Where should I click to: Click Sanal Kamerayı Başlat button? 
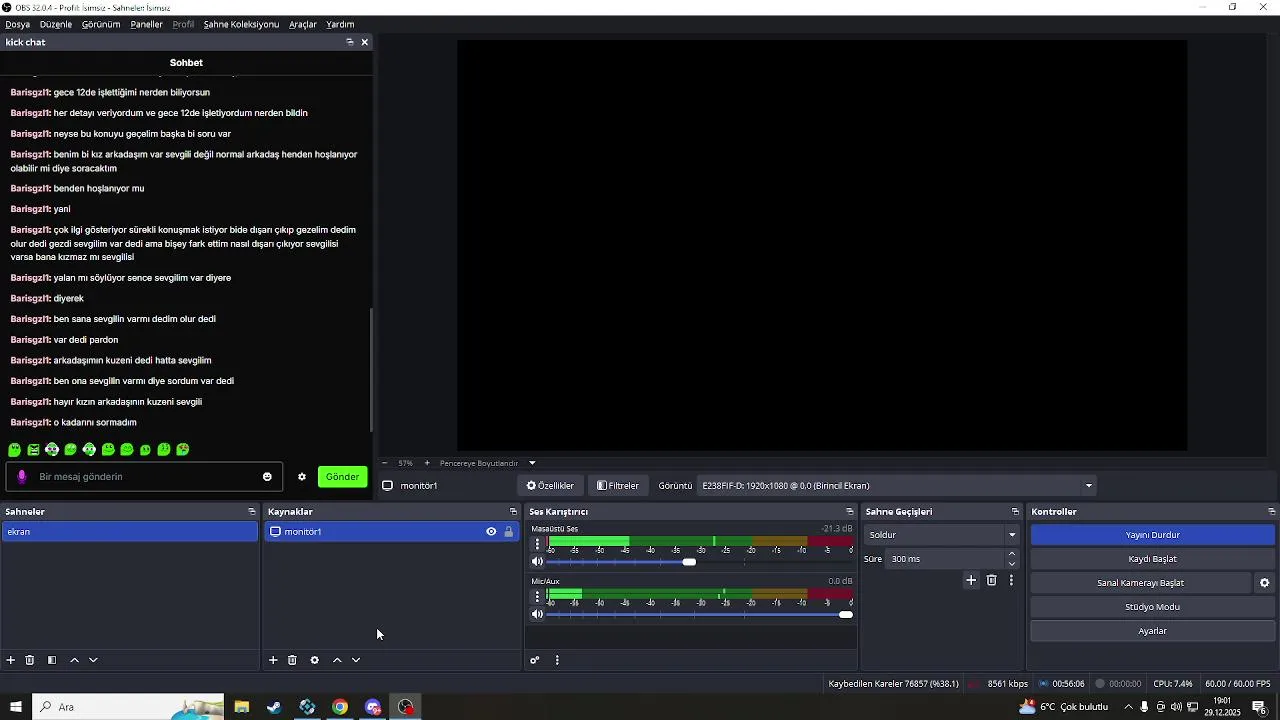(1141, 583)
